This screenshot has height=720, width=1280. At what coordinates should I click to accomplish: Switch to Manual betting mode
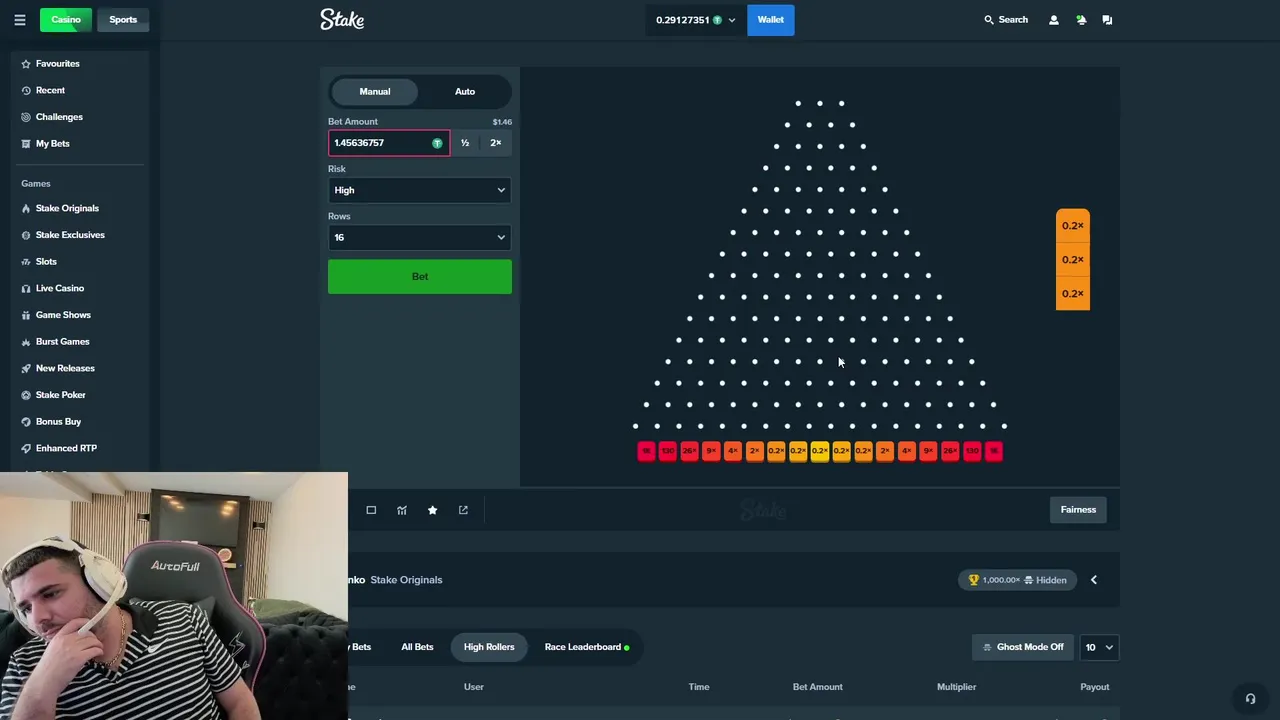(375, 91)
